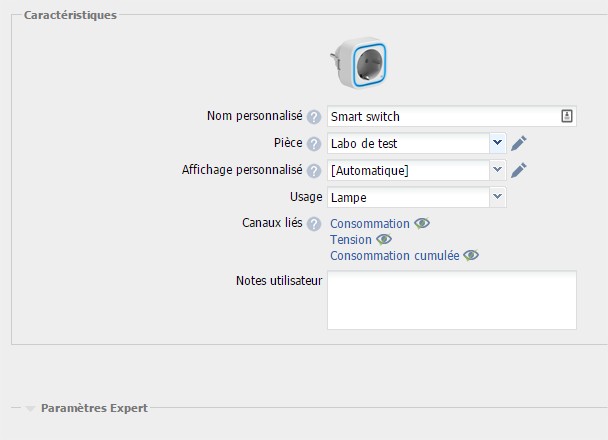608x440 pixels.
Task: Click help icon beside Nom personnalisé
Action: (314, 117)
